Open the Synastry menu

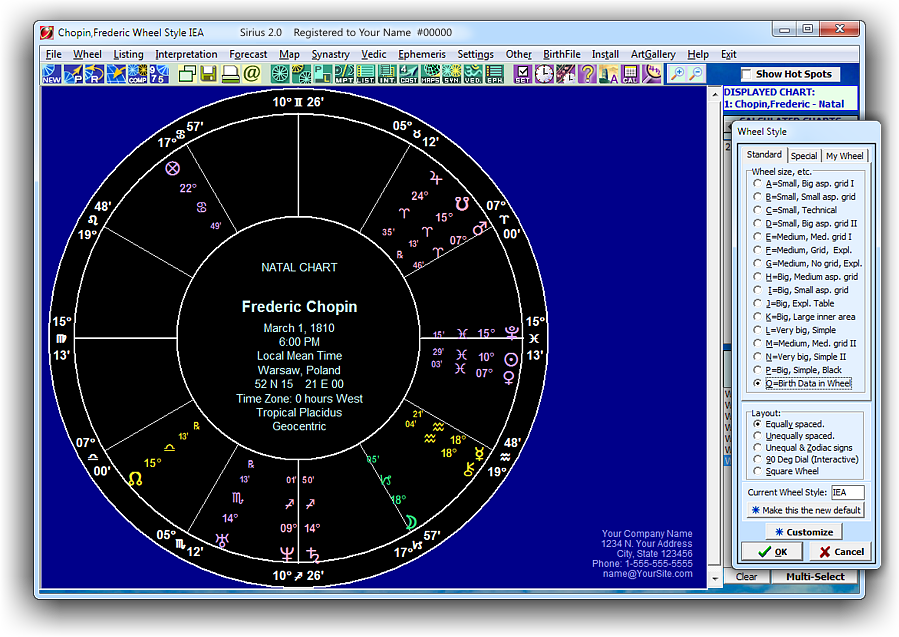(330, 54)
